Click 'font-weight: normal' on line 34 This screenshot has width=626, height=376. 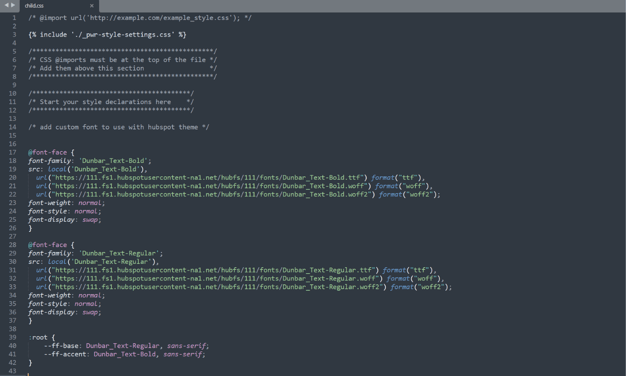(x=66, y=295)
